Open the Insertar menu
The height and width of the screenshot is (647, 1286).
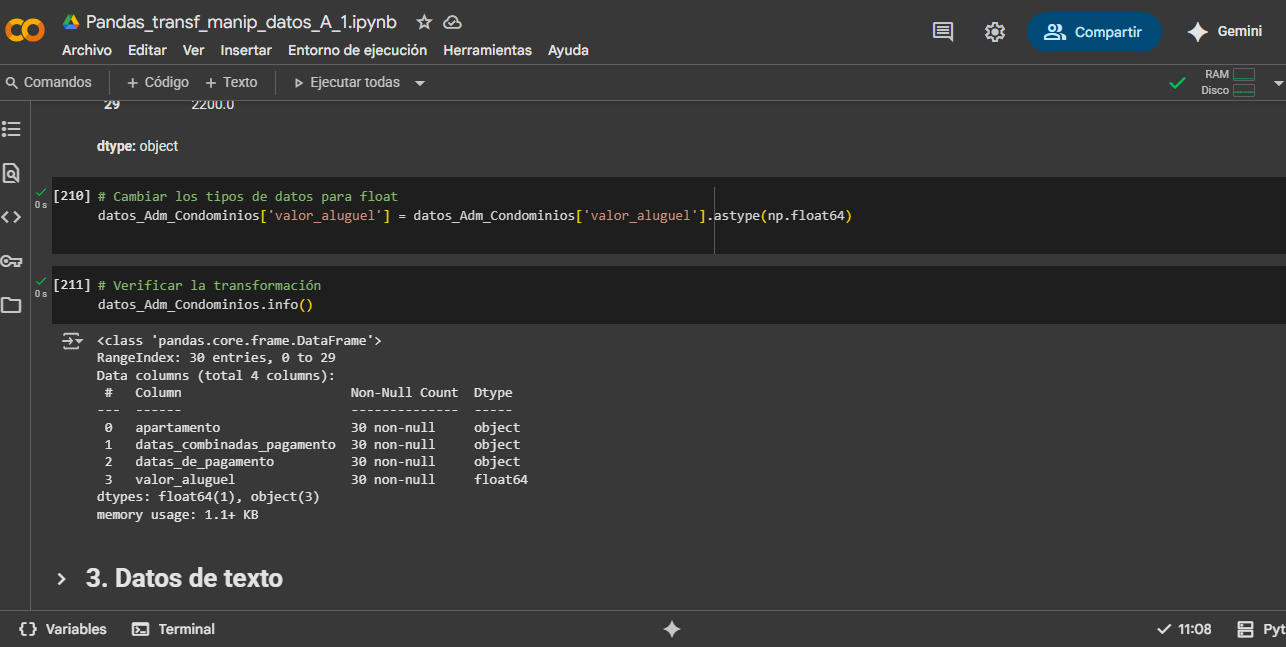click(246, 50)
